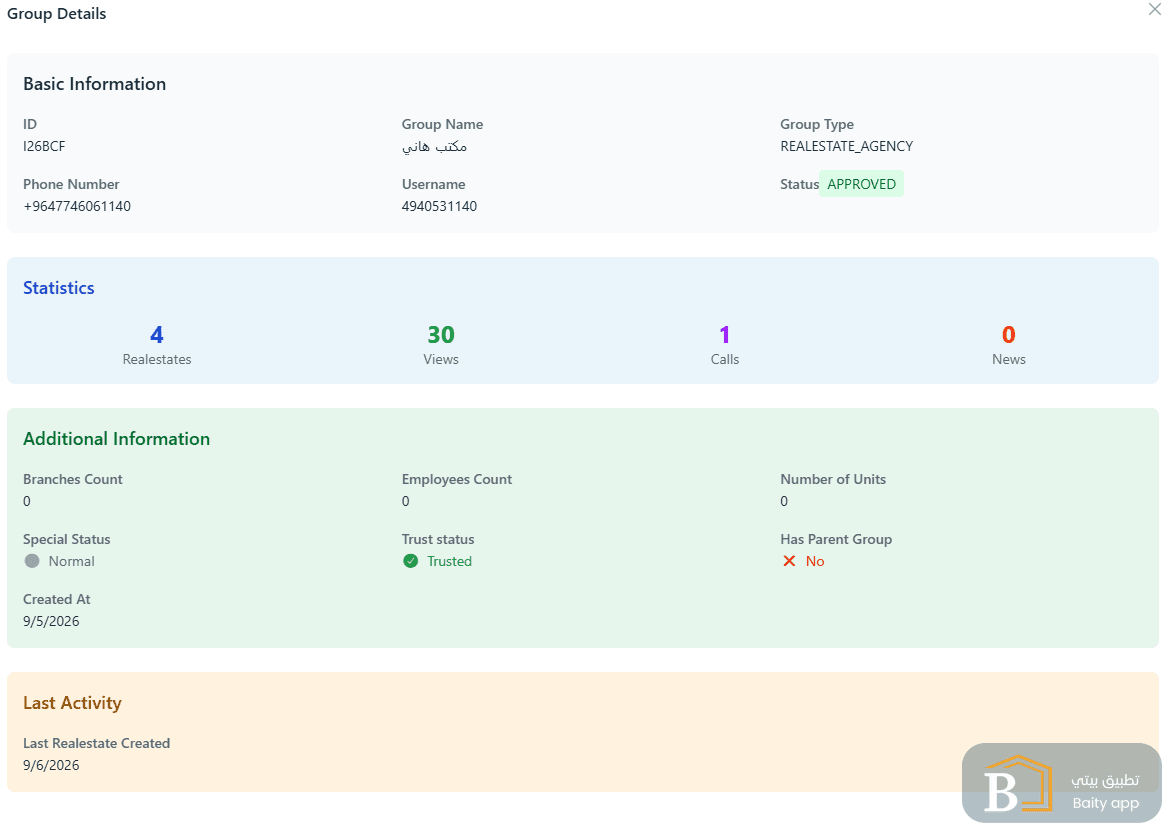Click the Branches Count label
1162x823 pixels.
click(73, 479)
